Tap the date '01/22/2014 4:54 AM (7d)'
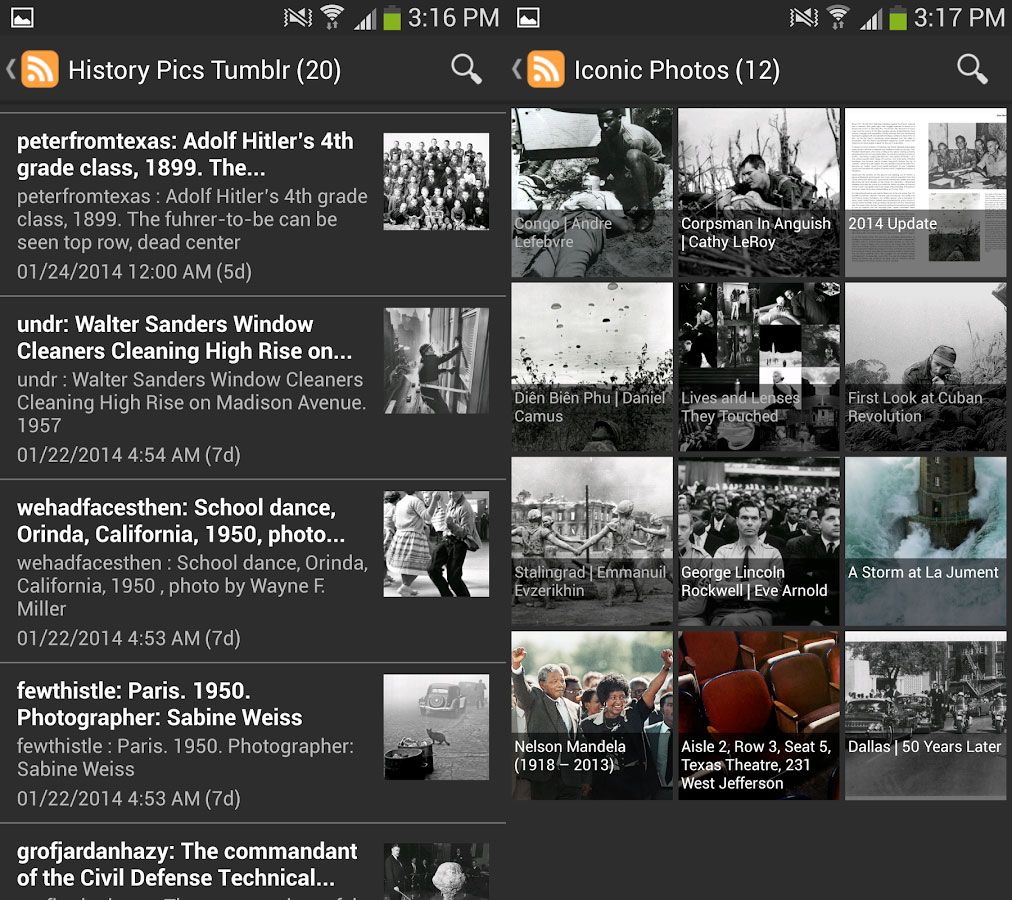 128,455
